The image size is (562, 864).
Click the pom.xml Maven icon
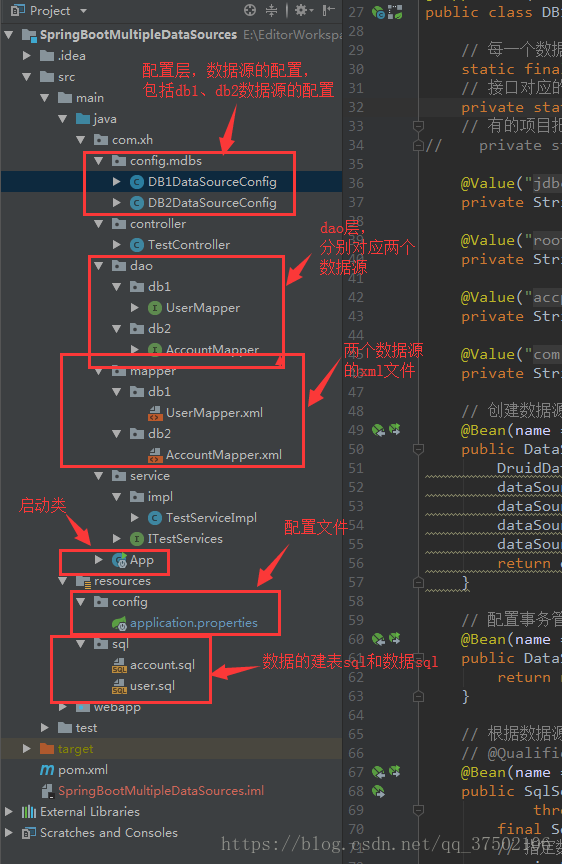point(47,770)
